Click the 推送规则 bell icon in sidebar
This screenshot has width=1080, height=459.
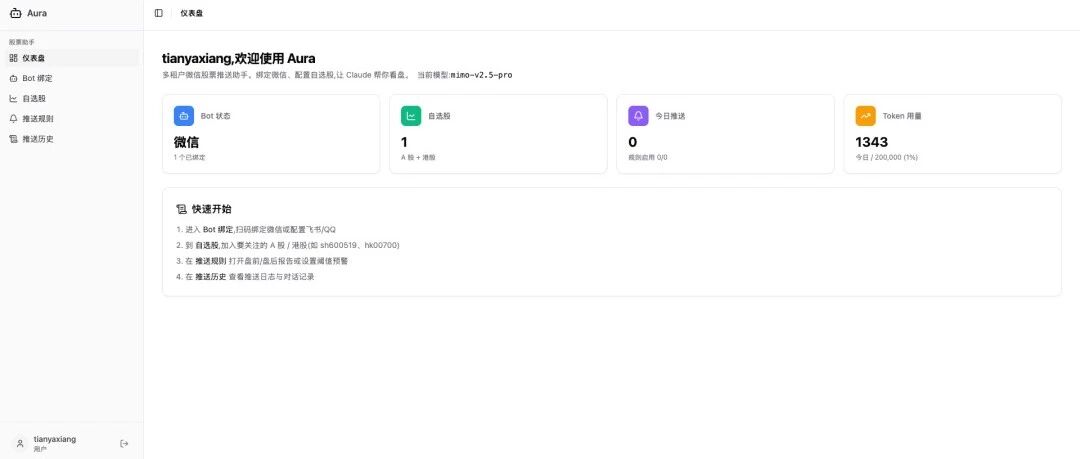[x=13, y=119]
